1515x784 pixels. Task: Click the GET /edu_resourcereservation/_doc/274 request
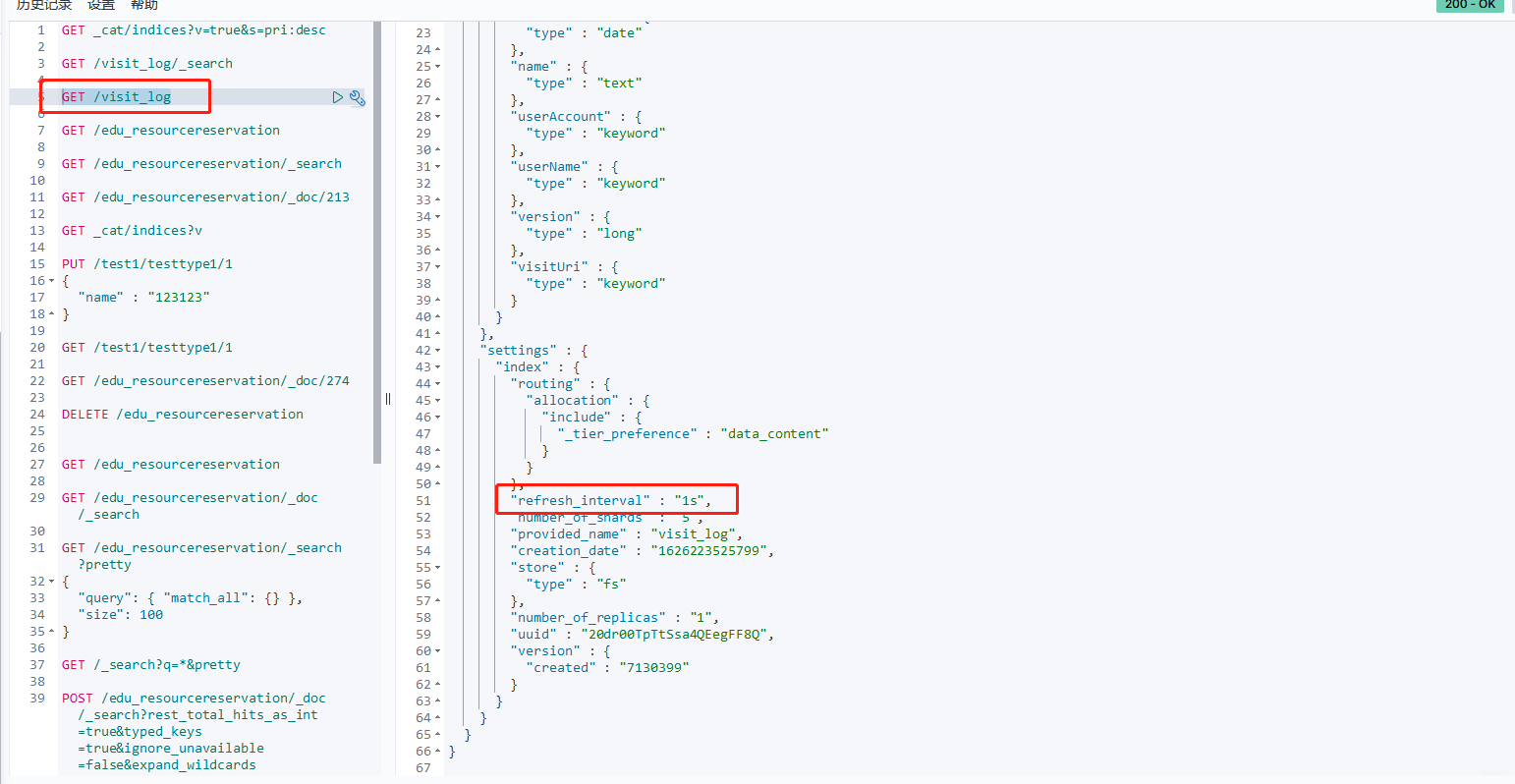click(205, 381)
